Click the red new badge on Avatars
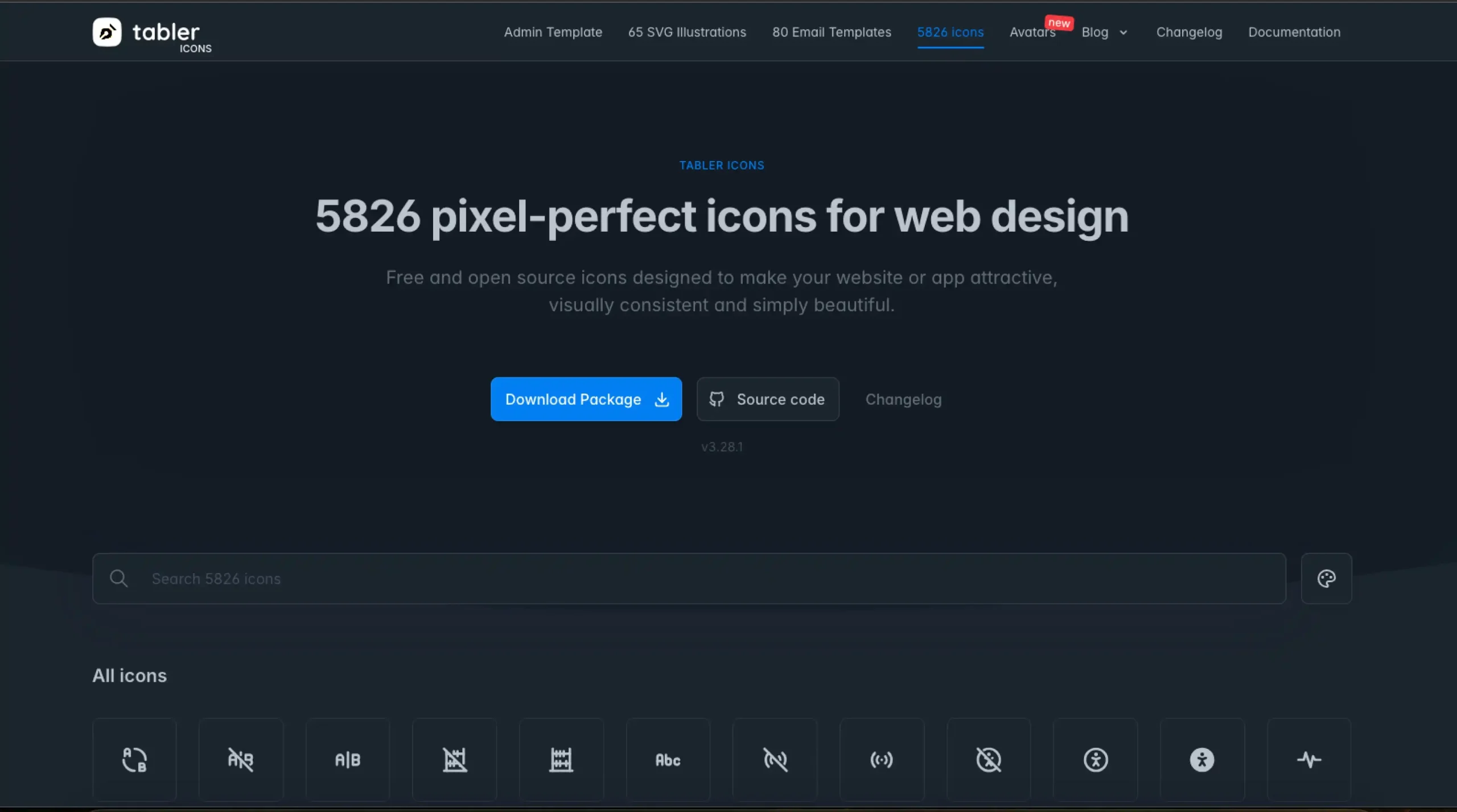 click(1059, 23)
